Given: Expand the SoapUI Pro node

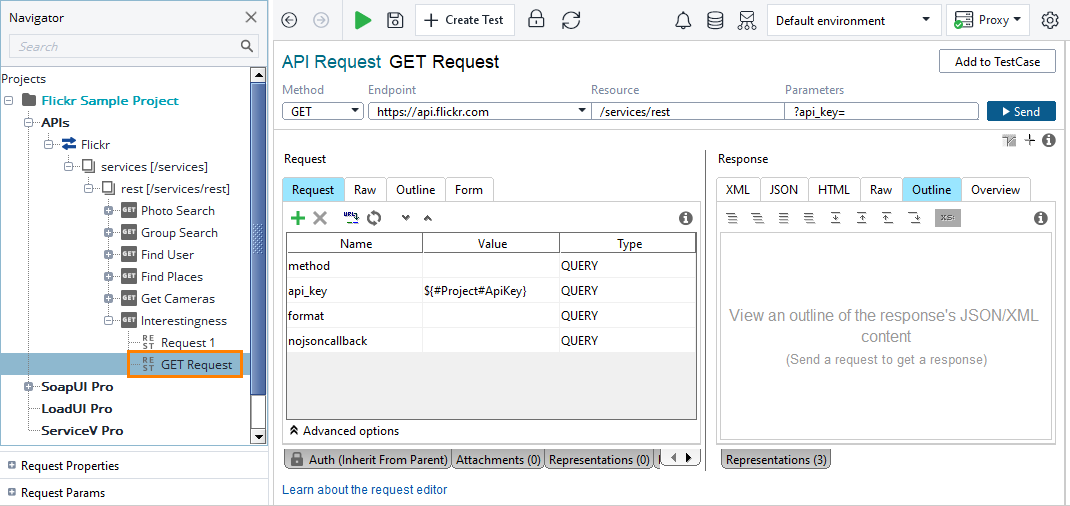Looking at the screenshot, I should (28, 387).
